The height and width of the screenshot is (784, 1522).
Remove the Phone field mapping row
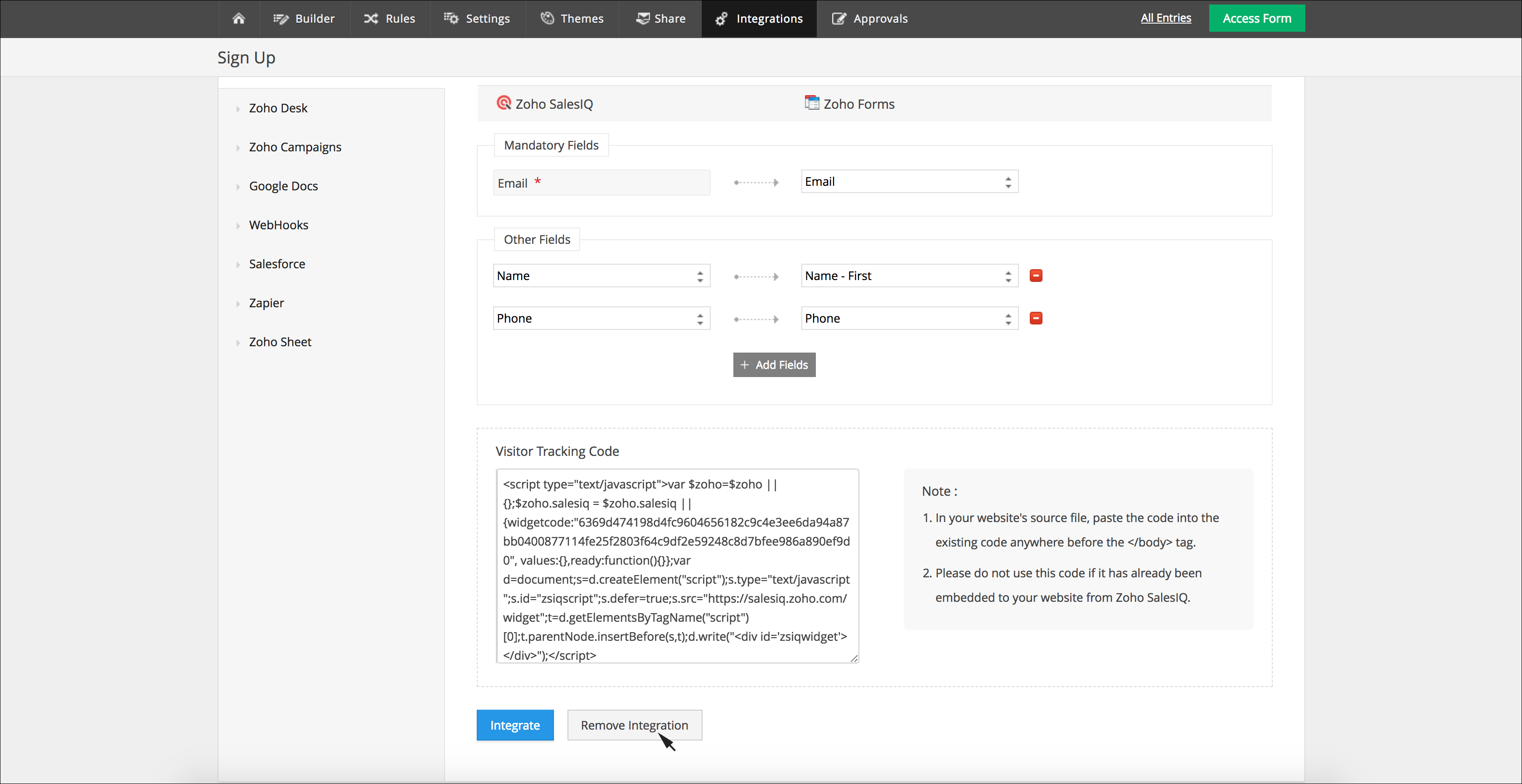click(x=1036, y=318)
